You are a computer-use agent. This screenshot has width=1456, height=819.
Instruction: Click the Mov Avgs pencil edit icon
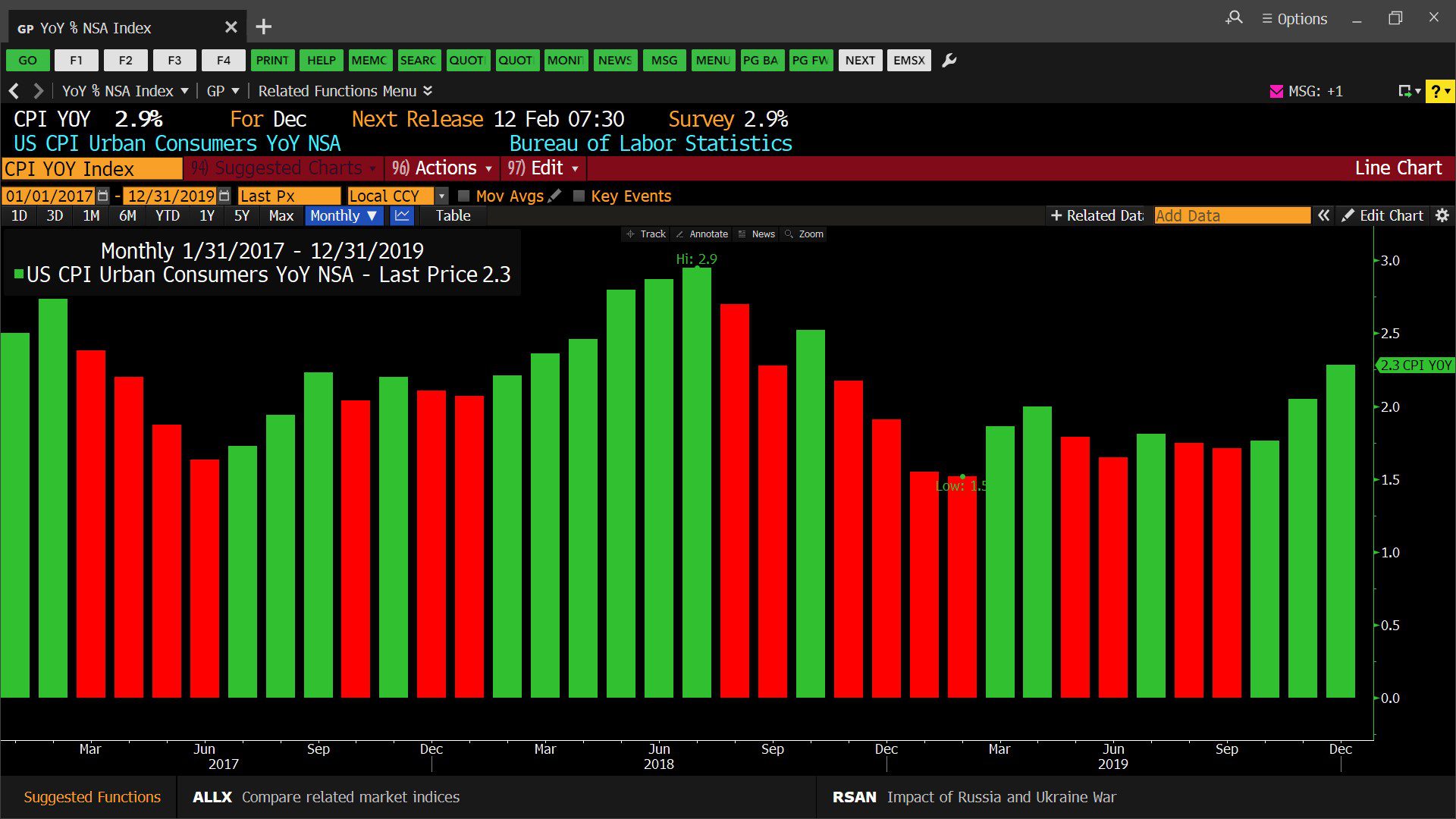[555, 196]
